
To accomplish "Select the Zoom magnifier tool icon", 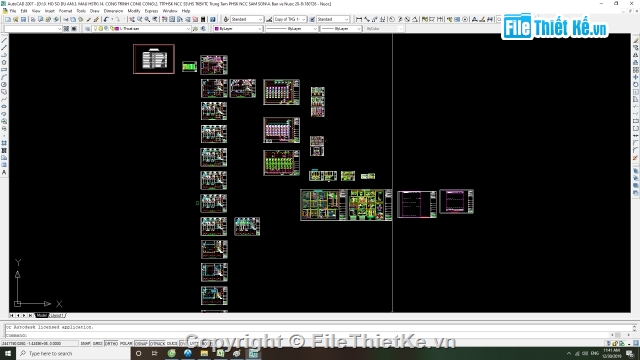I will tap(147, 19).
